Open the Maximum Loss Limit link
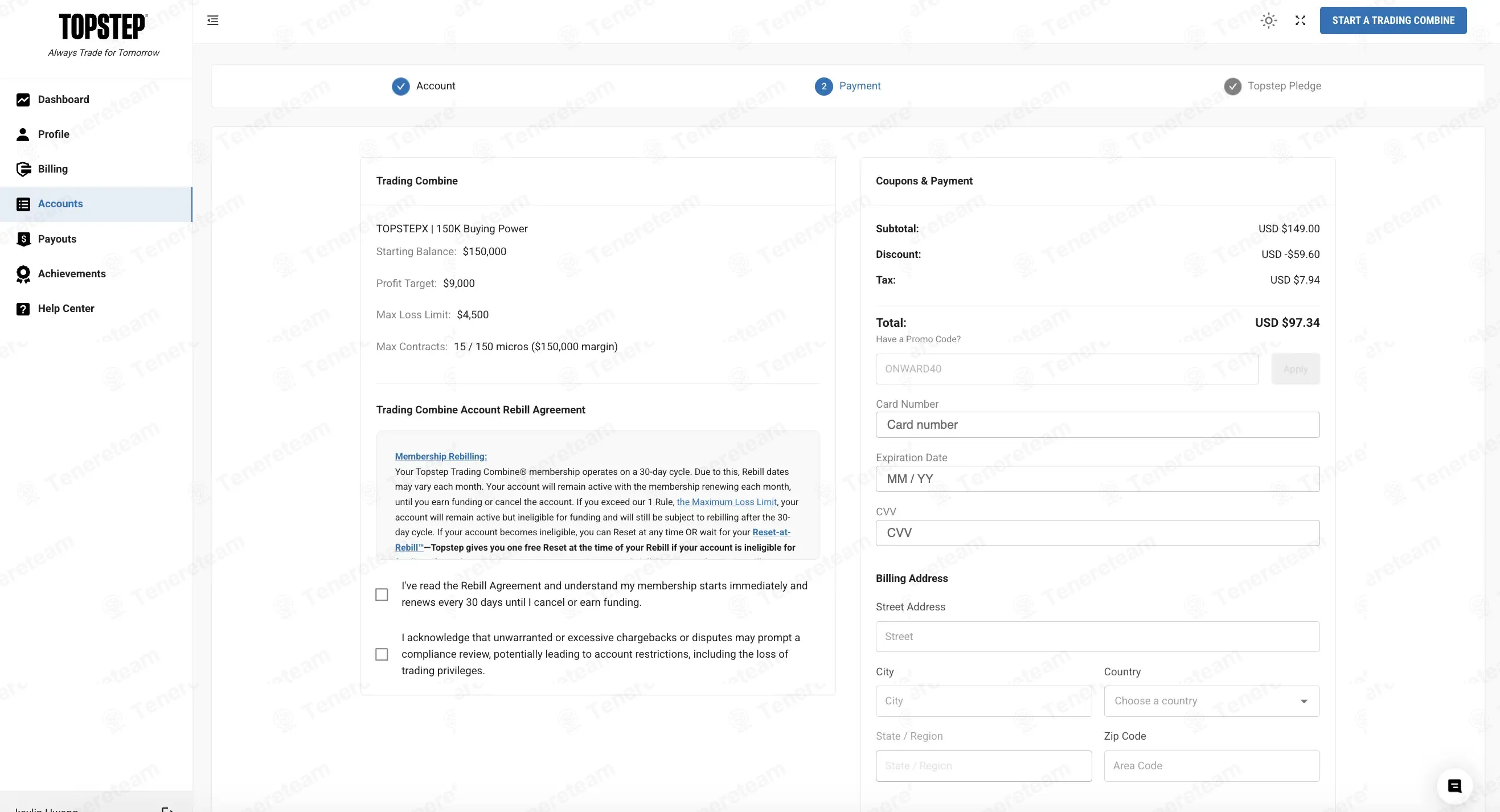This screenshot has width=1500, height=812. [x=726, y=502]
